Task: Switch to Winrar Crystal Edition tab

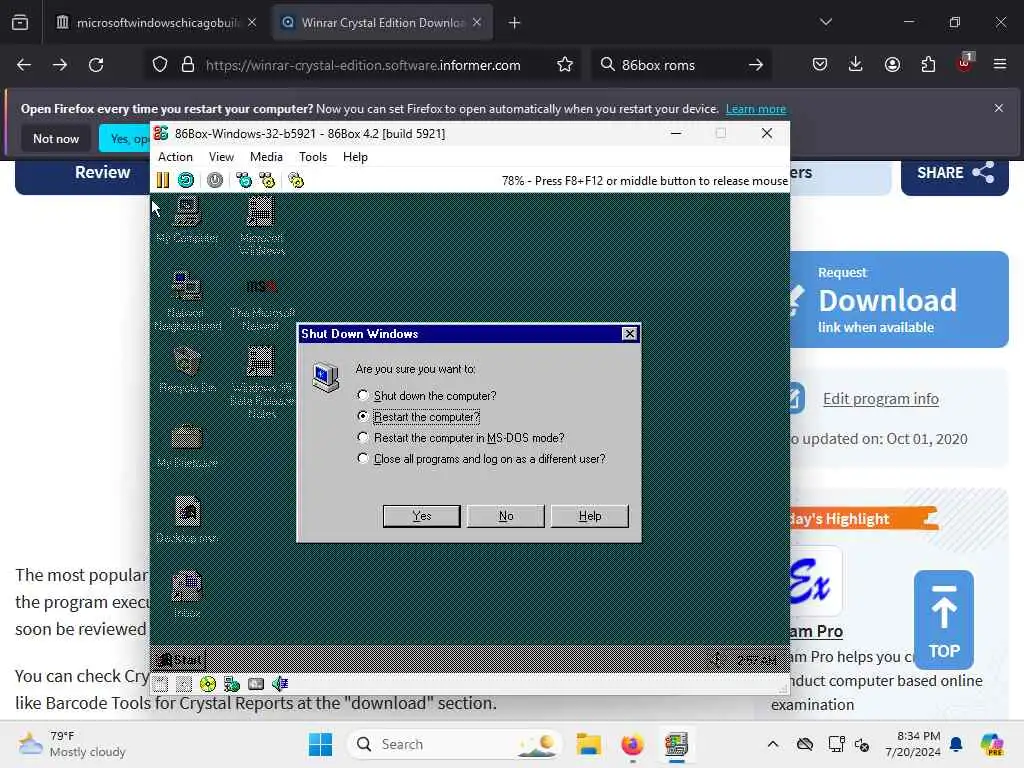Action: pos(382,22)
